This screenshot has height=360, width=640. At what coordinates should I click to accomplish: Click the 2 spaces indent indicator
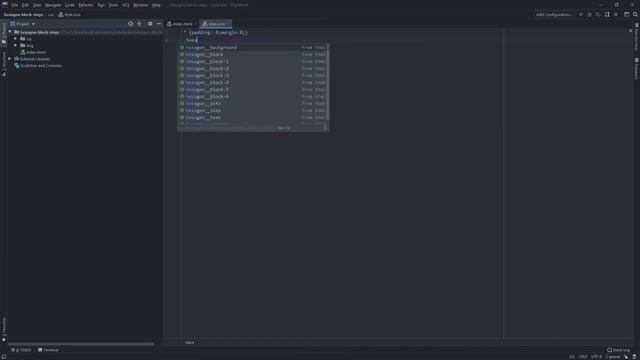(x=613, y=356)
